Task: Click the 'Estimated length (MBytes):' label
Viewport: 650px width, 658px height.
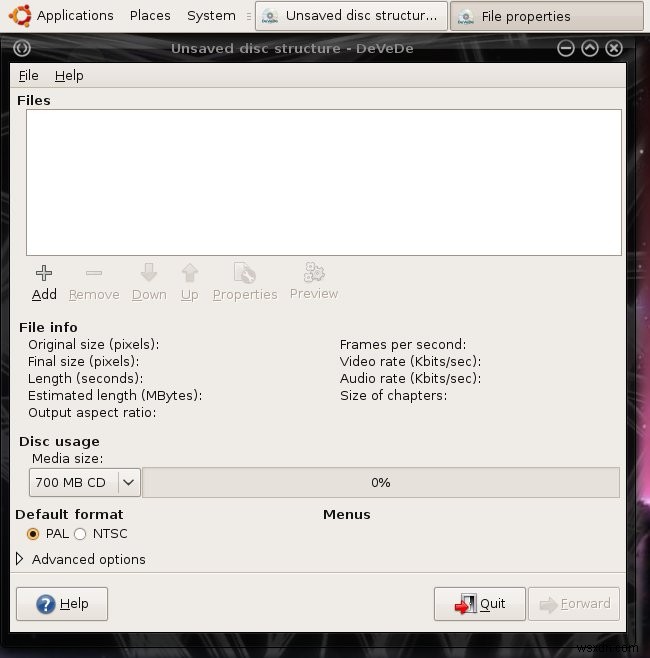Action: 115,396
